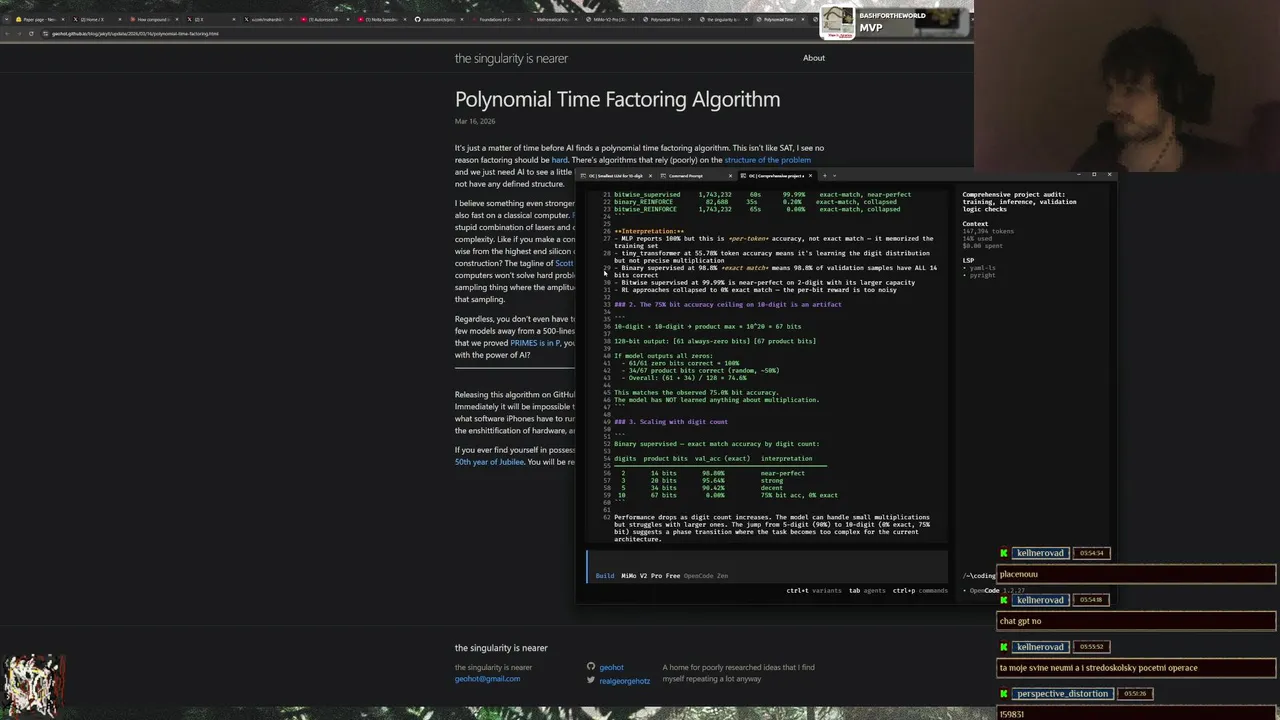Click 'ctrl+p commands' hint in OpenCode
Image resolution: width=1280 pixels, height=720 pixels.
(x=920, y=591)
